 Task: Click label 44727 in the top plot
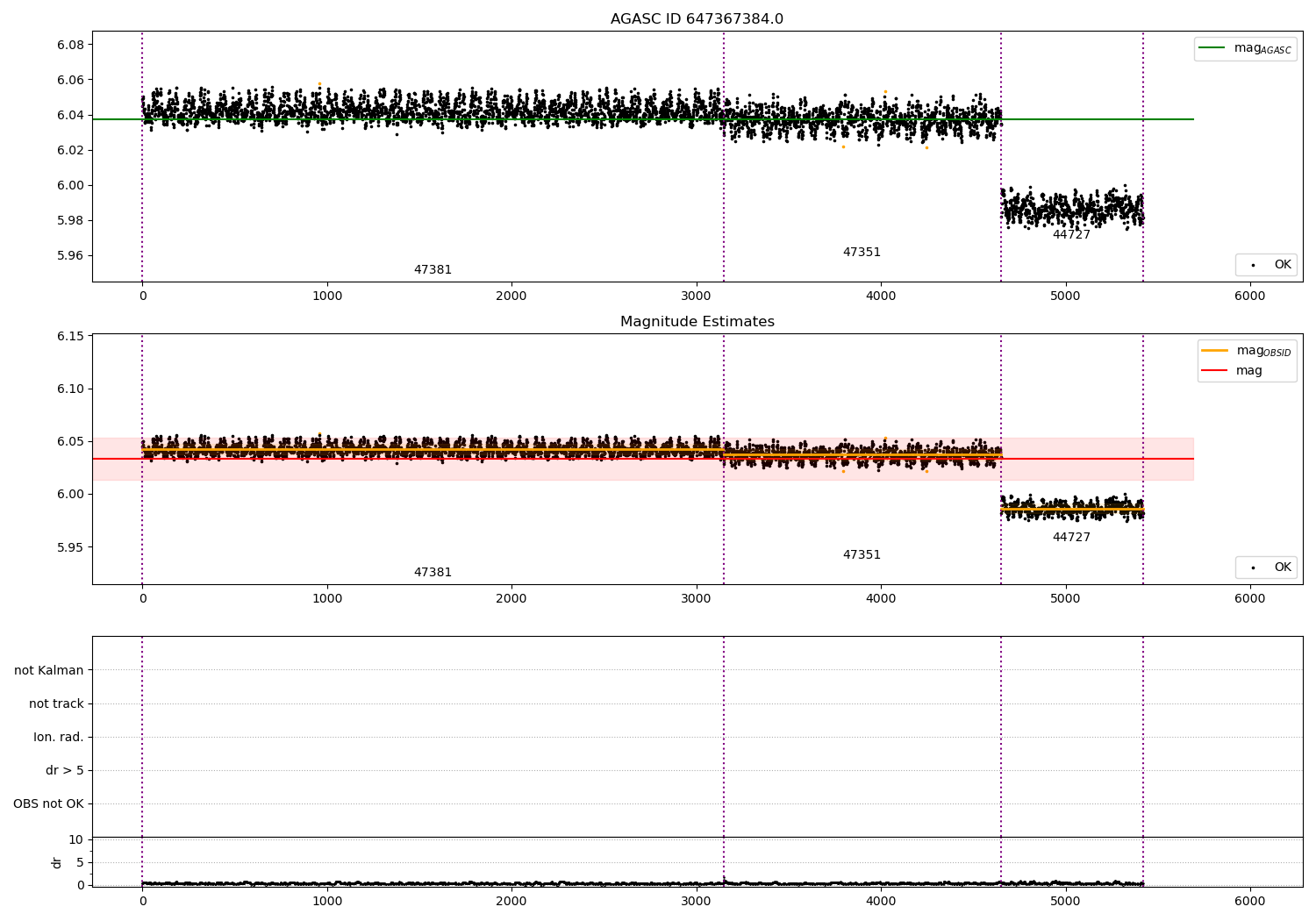click(x=1071, y=235)
